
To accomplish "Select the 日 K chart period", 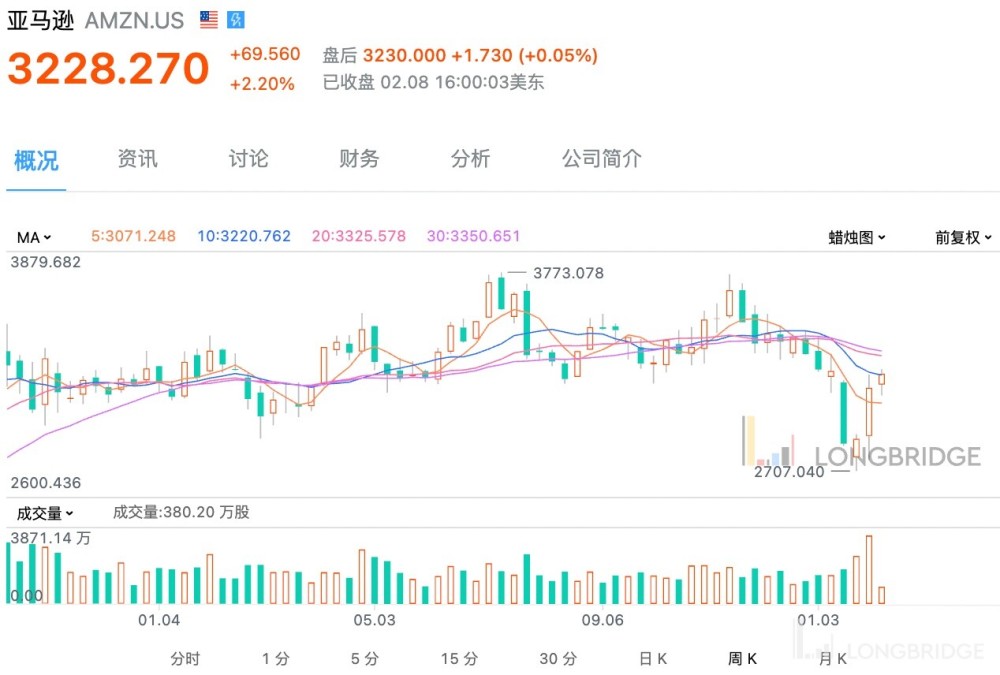I will [653, 658].
